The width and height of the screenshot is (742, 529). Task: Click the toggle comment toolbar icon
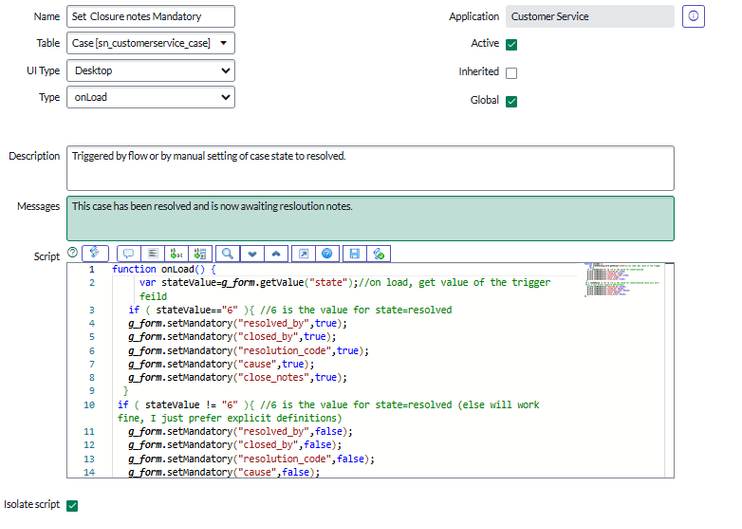tap(129, 254)
